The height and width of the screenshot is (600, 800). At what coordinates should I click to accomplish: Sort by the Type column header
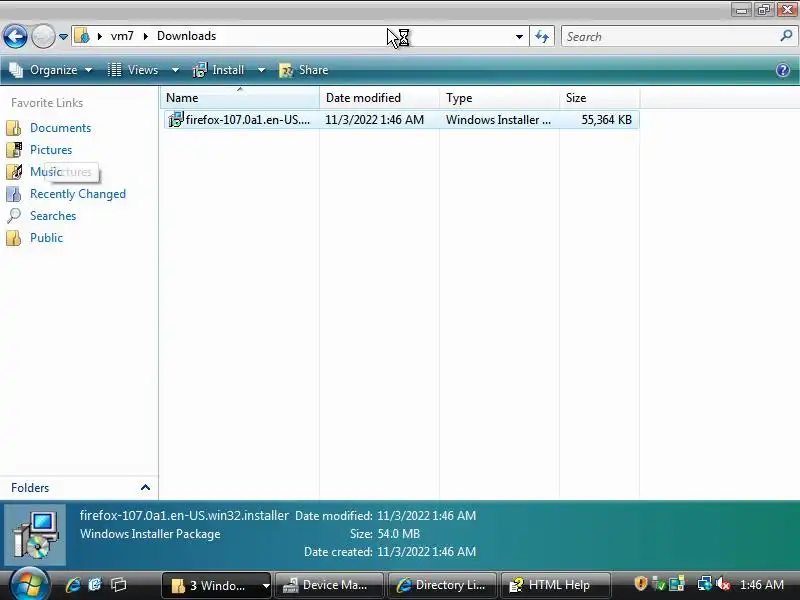[499, 97]
